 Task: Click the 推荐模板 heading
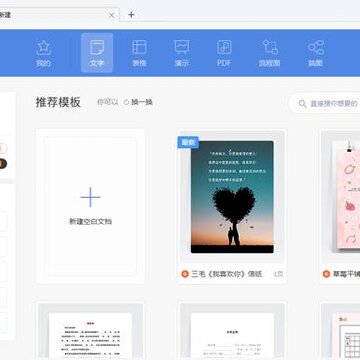[x=58, y=102]
